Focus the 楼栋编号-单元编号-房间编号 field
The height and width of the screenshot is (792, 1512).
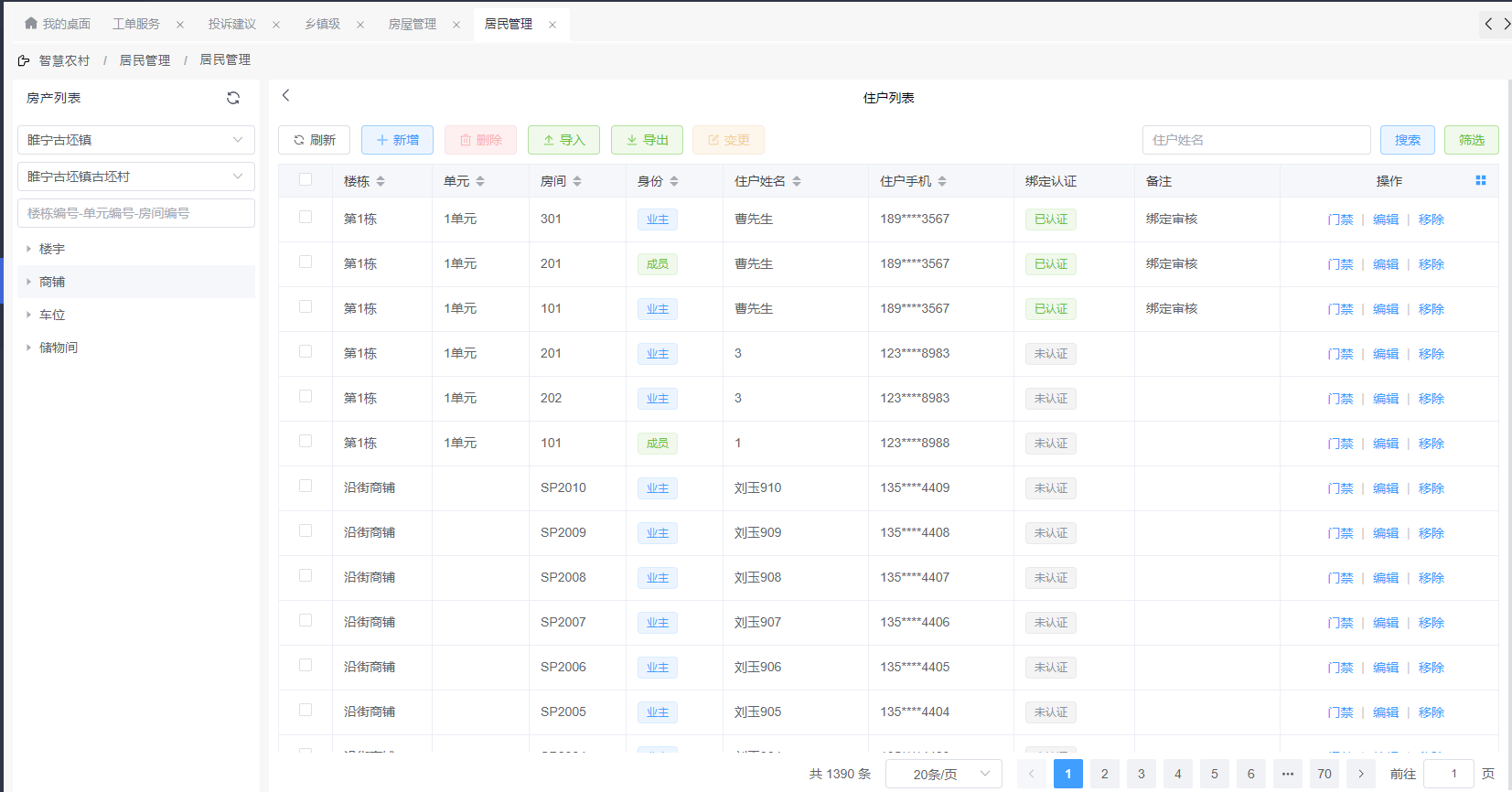pos(136,213)
